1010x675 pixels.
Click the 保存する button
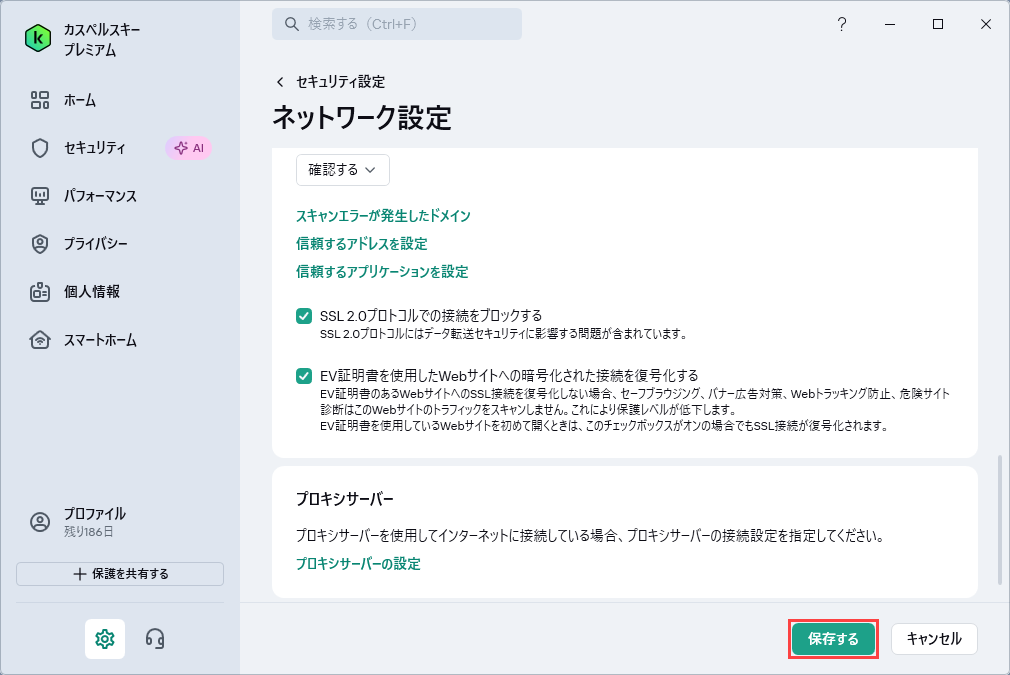pos(834,639)
